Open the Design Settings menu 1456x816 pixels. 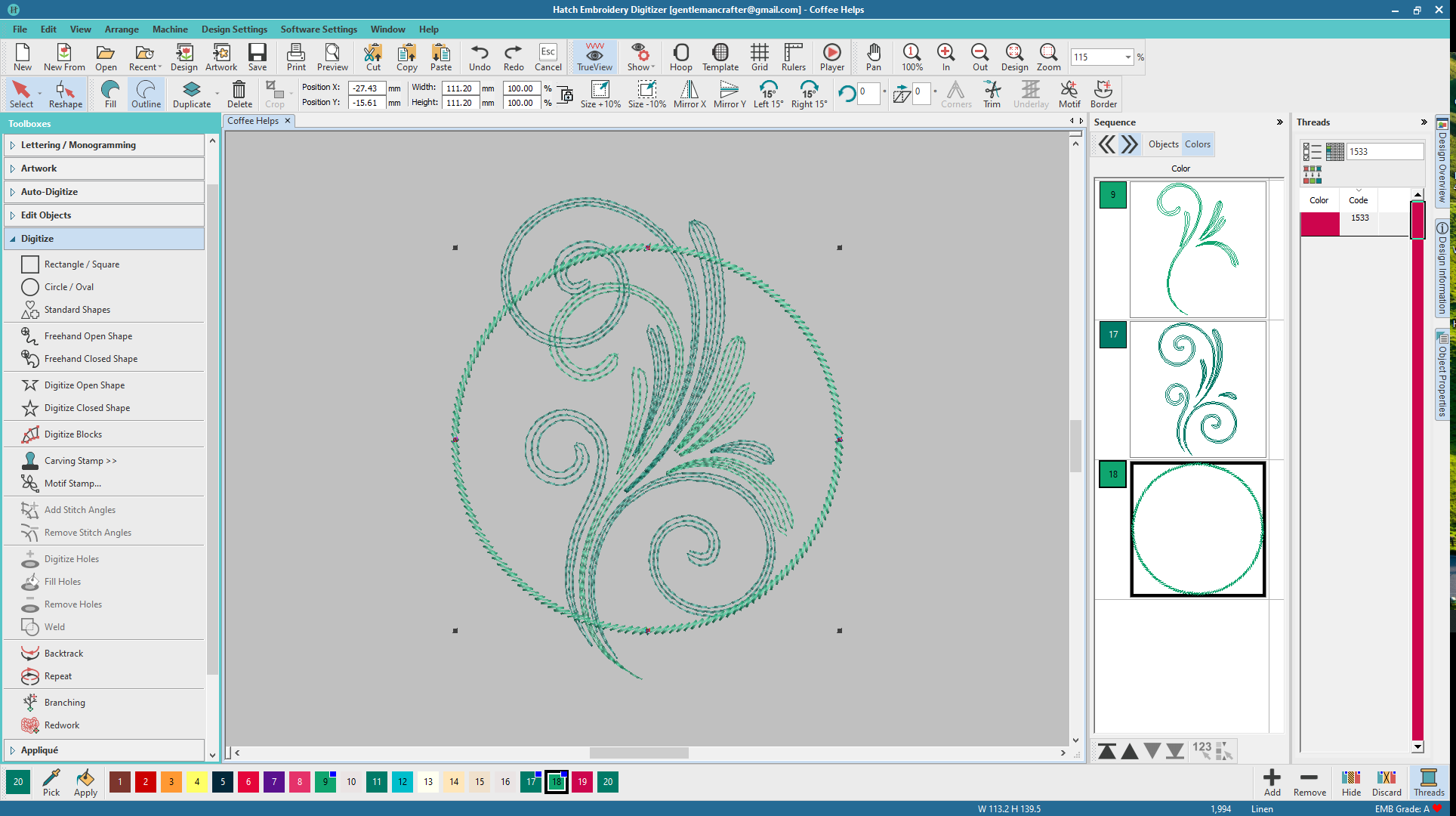(x=234, y=29)
